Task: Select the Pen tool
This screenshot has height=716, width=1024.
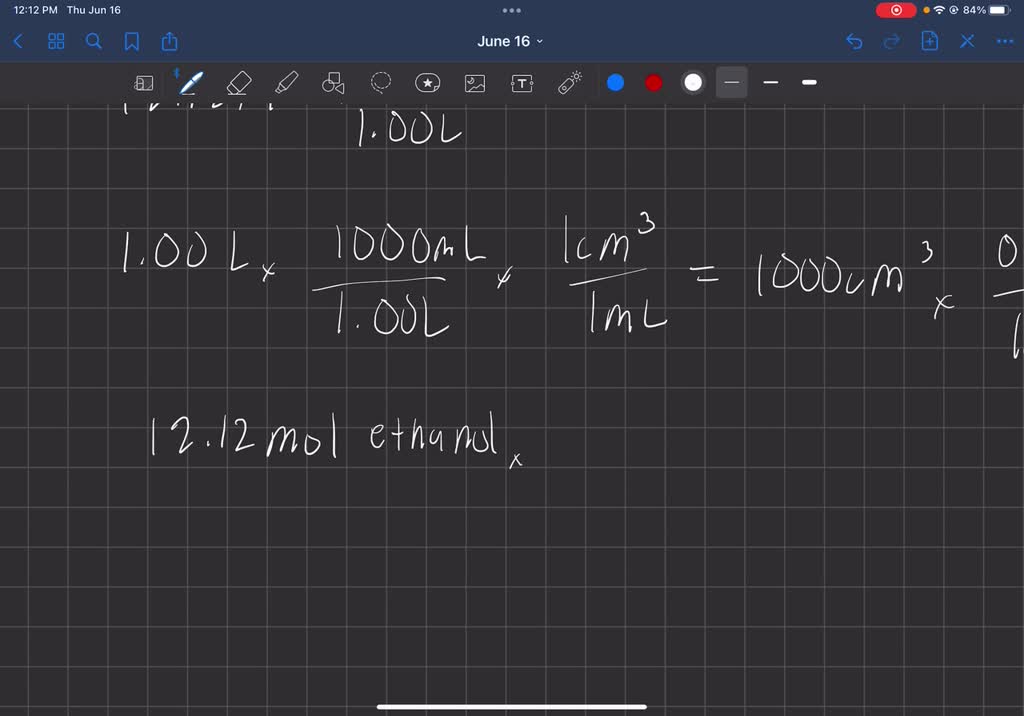Action: [191, 83]
